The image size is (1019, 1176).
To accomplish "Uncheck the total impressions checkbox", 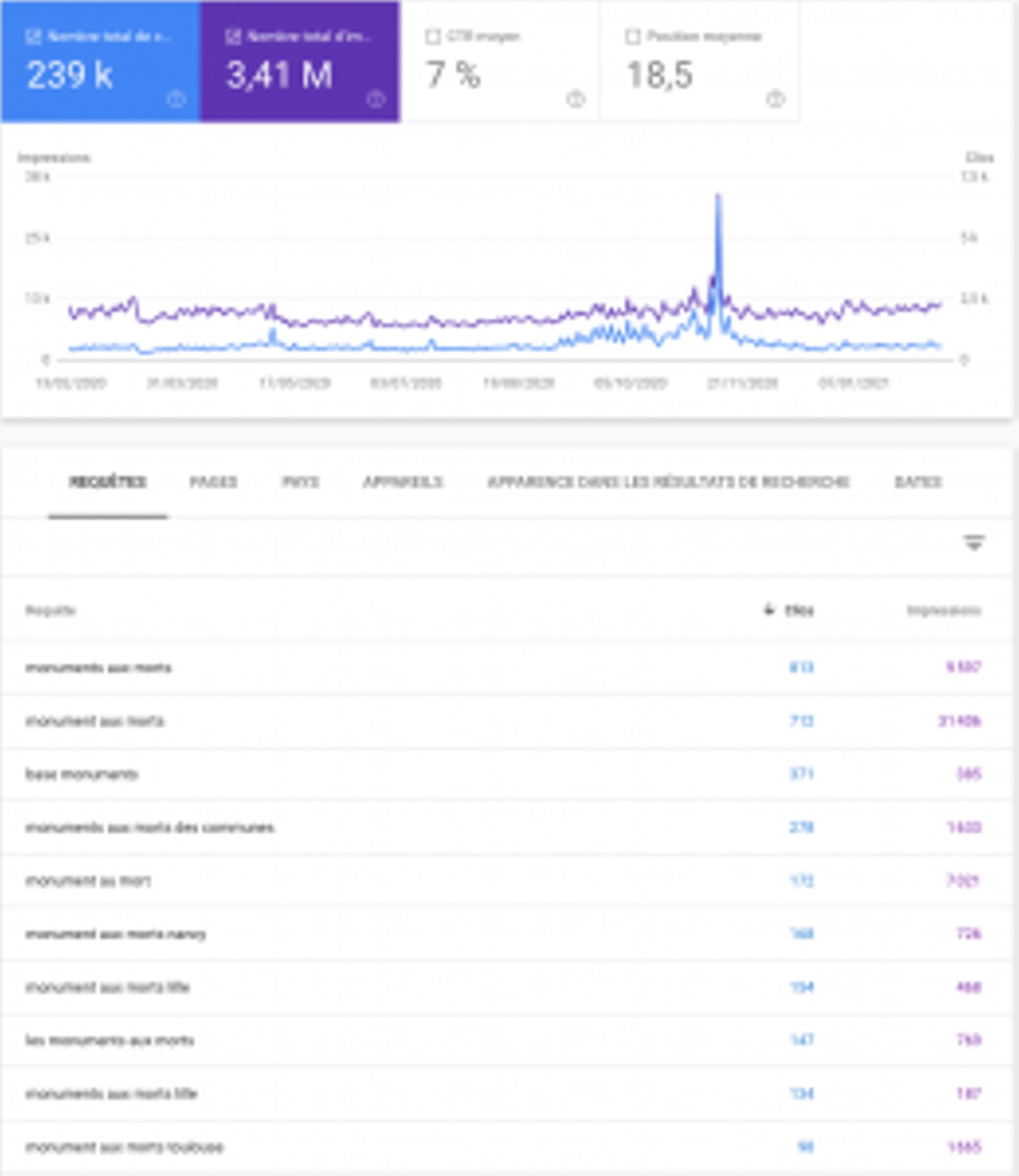I will pyautogui.click(x=233, y=36).
